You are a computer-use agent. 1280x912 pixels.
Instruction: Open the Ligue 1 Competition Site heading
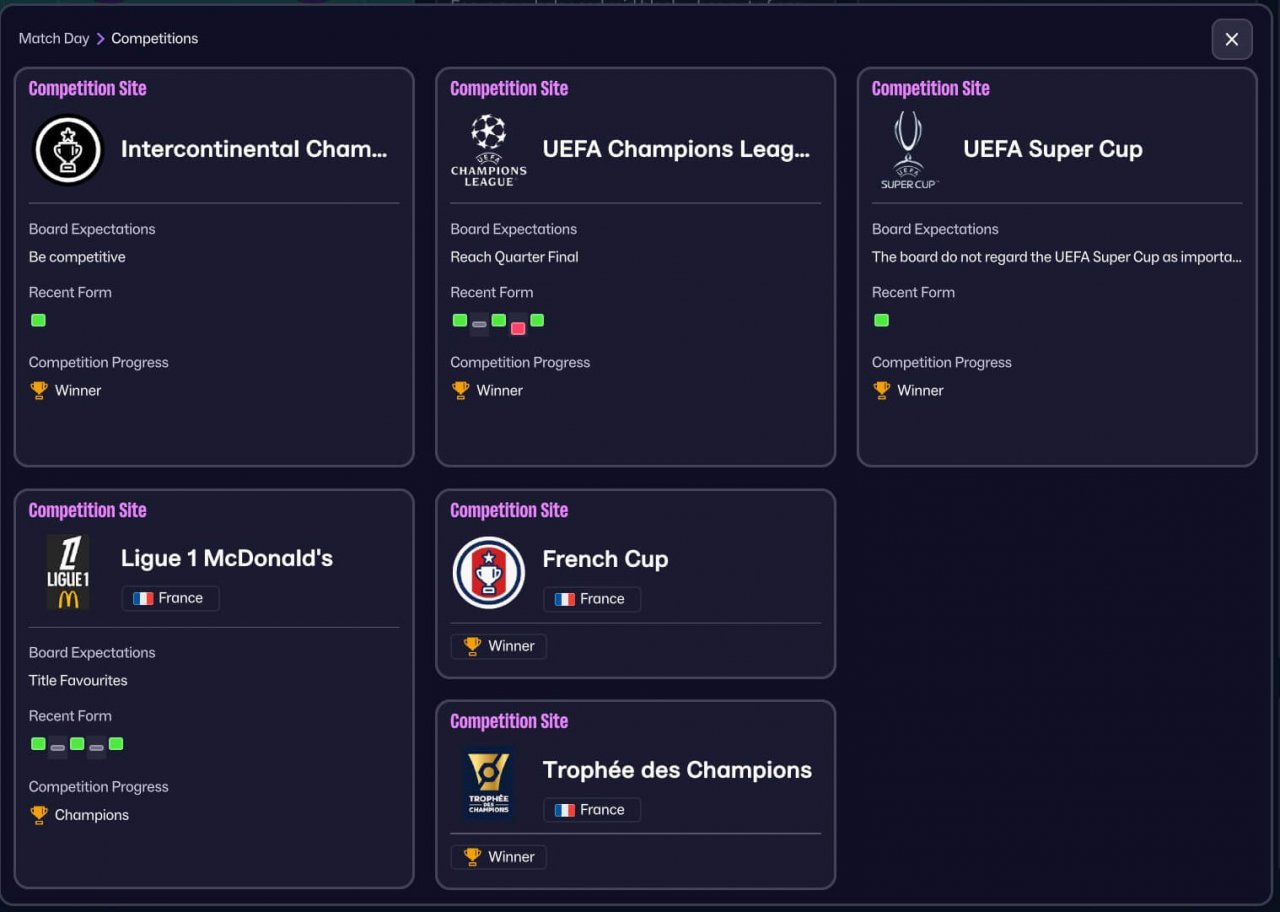[87, 510]
